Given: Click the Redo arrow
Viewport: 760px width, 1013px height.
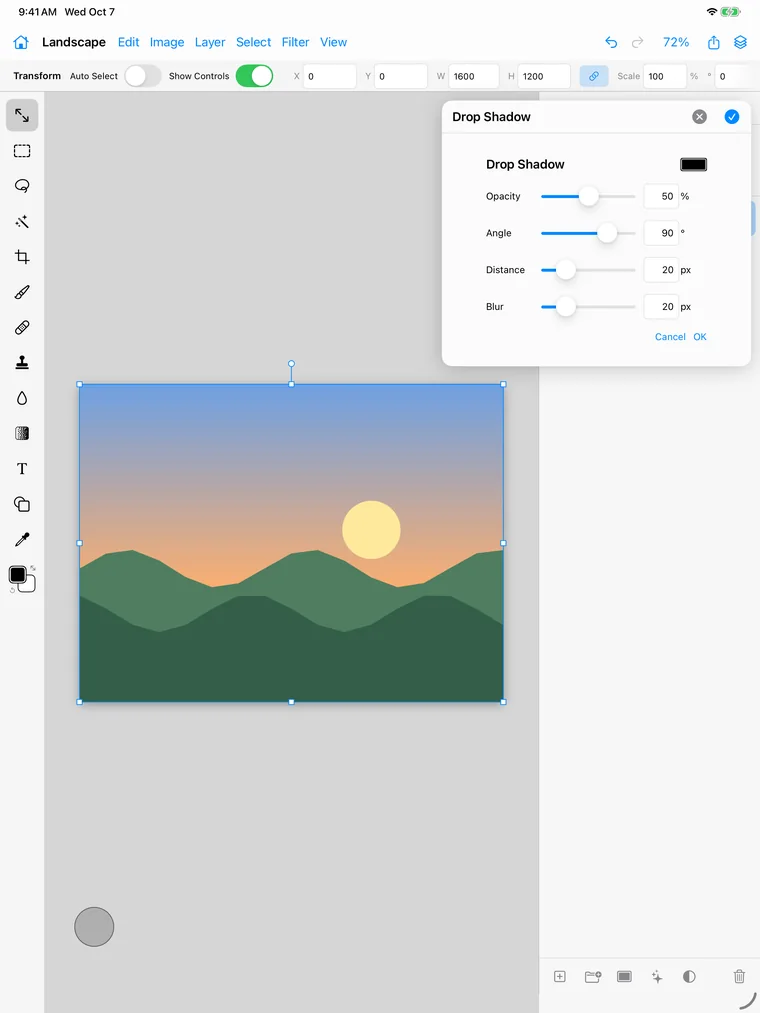Looking at the screenshot, I should (x=637, y=42).
